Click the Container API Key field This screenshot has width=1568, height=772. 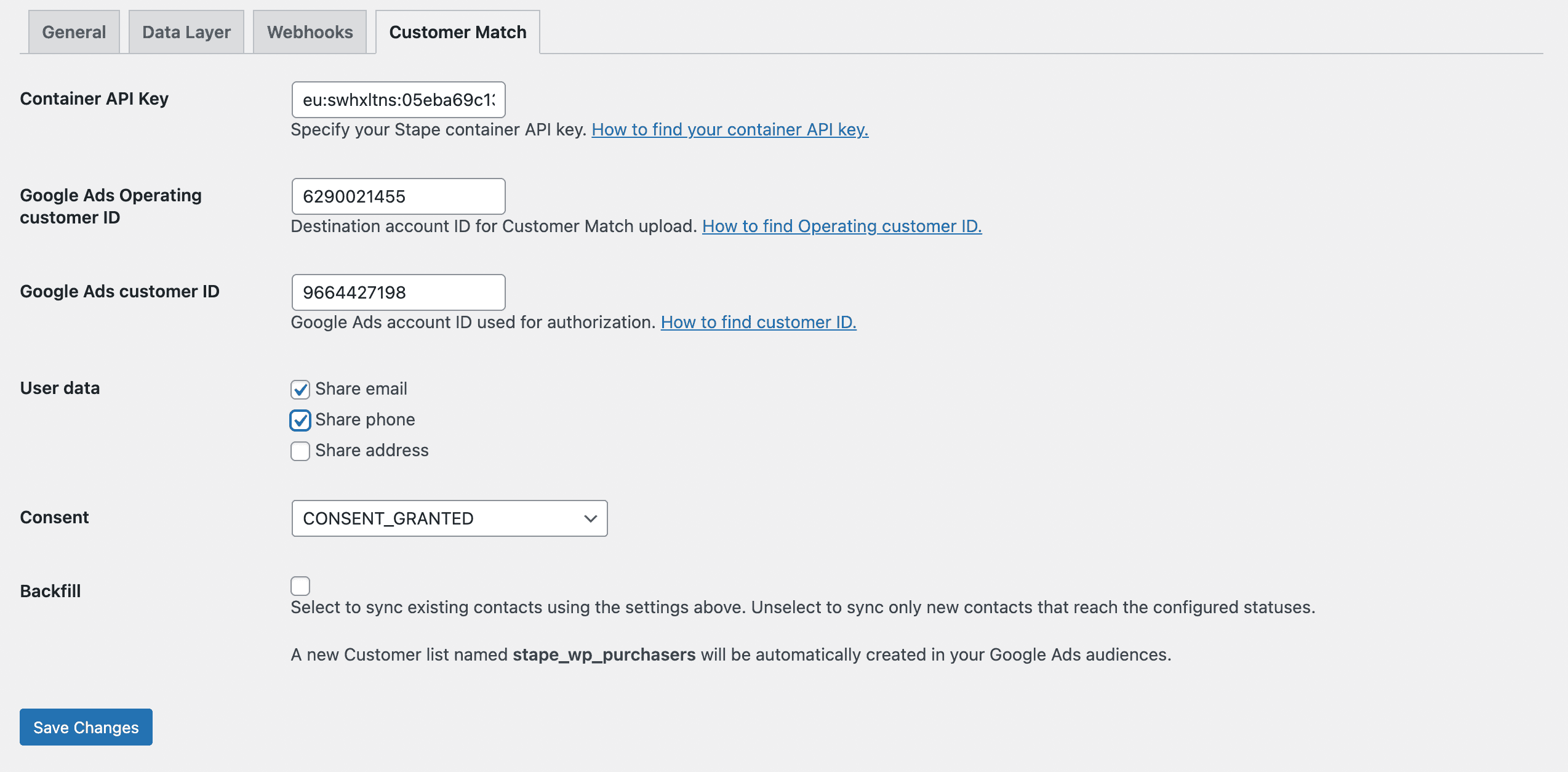coord(398,100)
